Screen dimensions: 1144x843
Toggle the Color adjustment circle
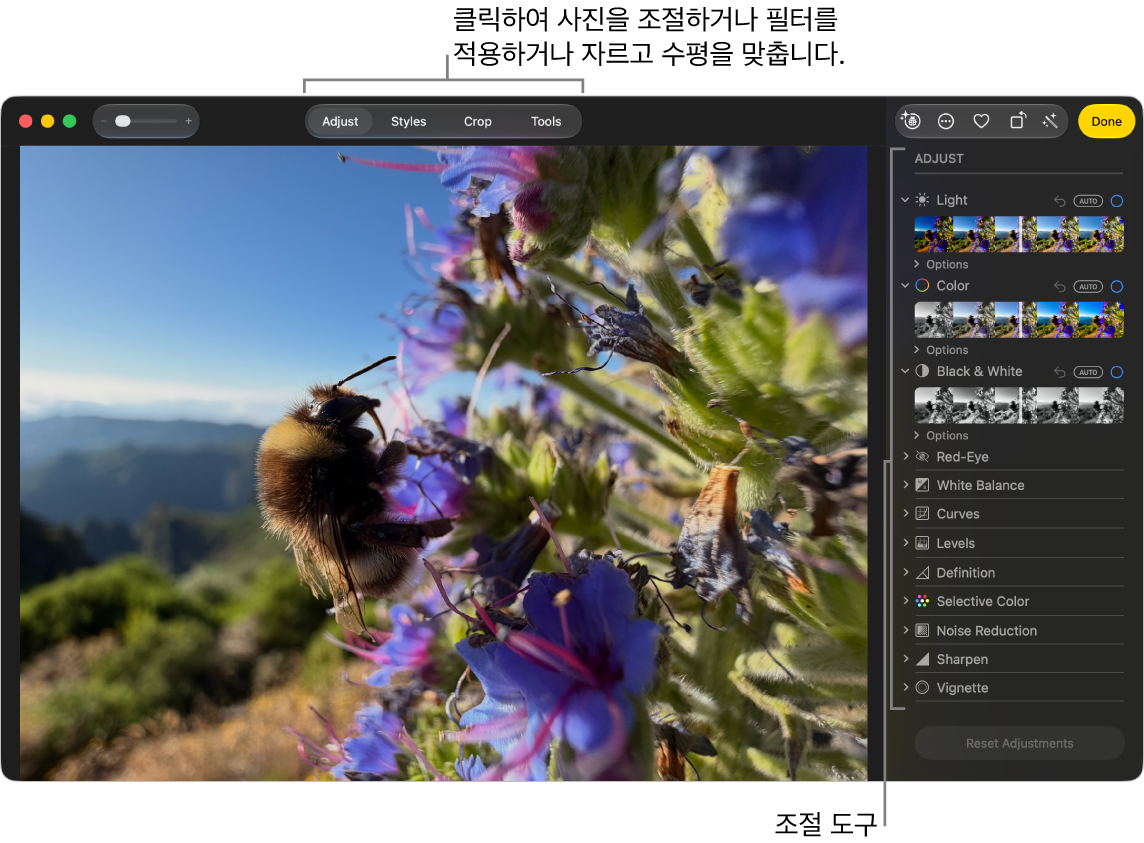[x=1116, y=286]
